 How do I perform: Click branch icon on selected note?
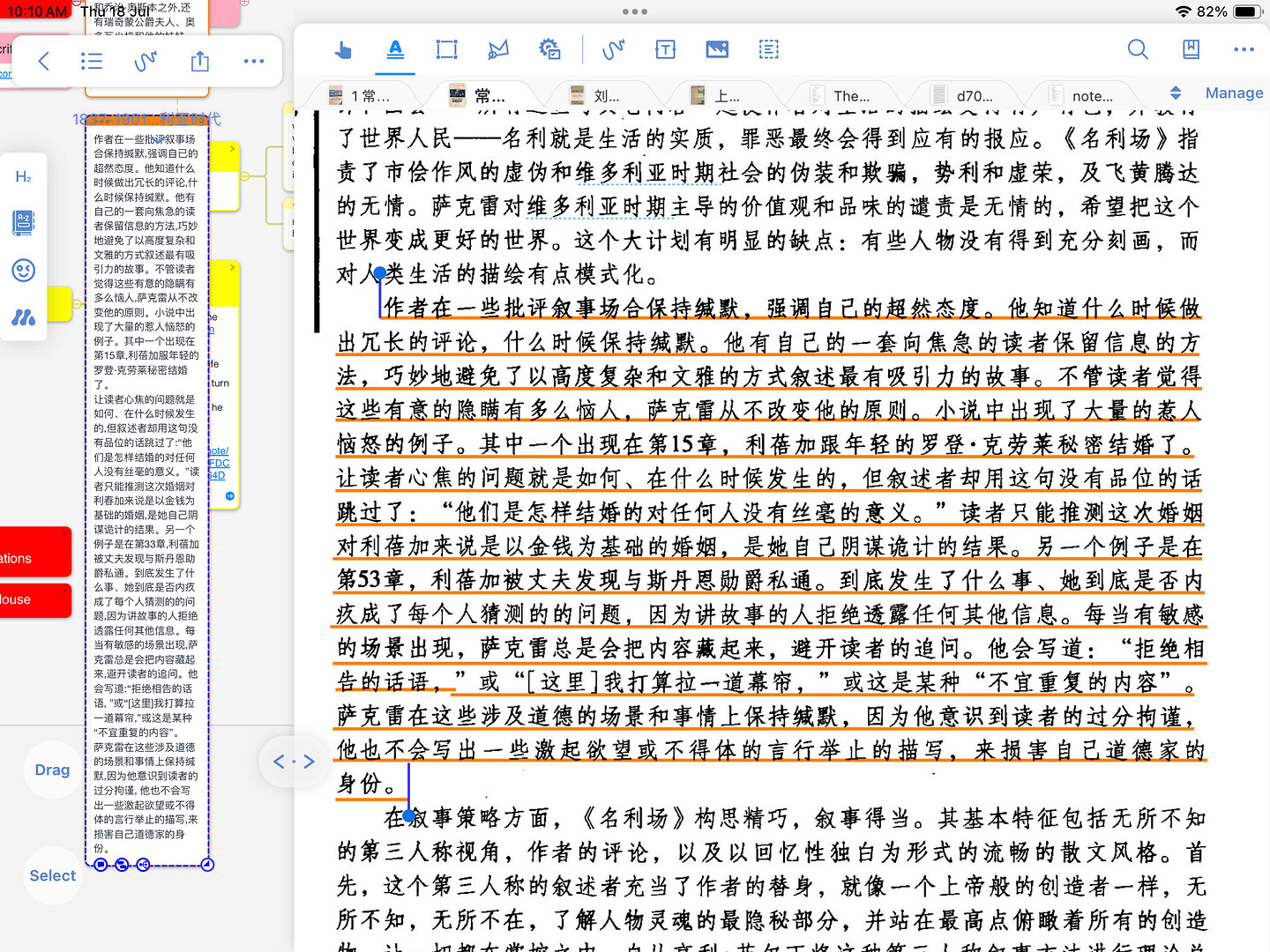tap(143, 865)
